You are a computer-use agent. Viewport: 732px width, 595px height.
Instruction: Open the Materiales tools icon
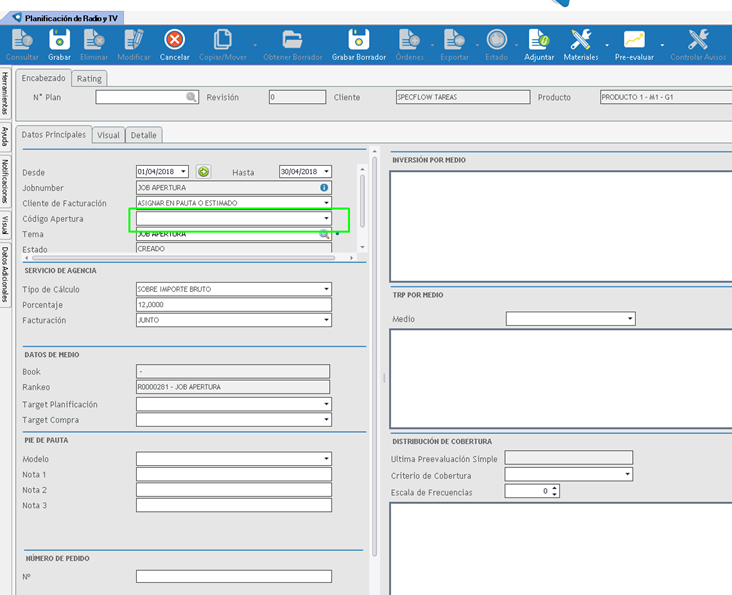click(581, 40)
